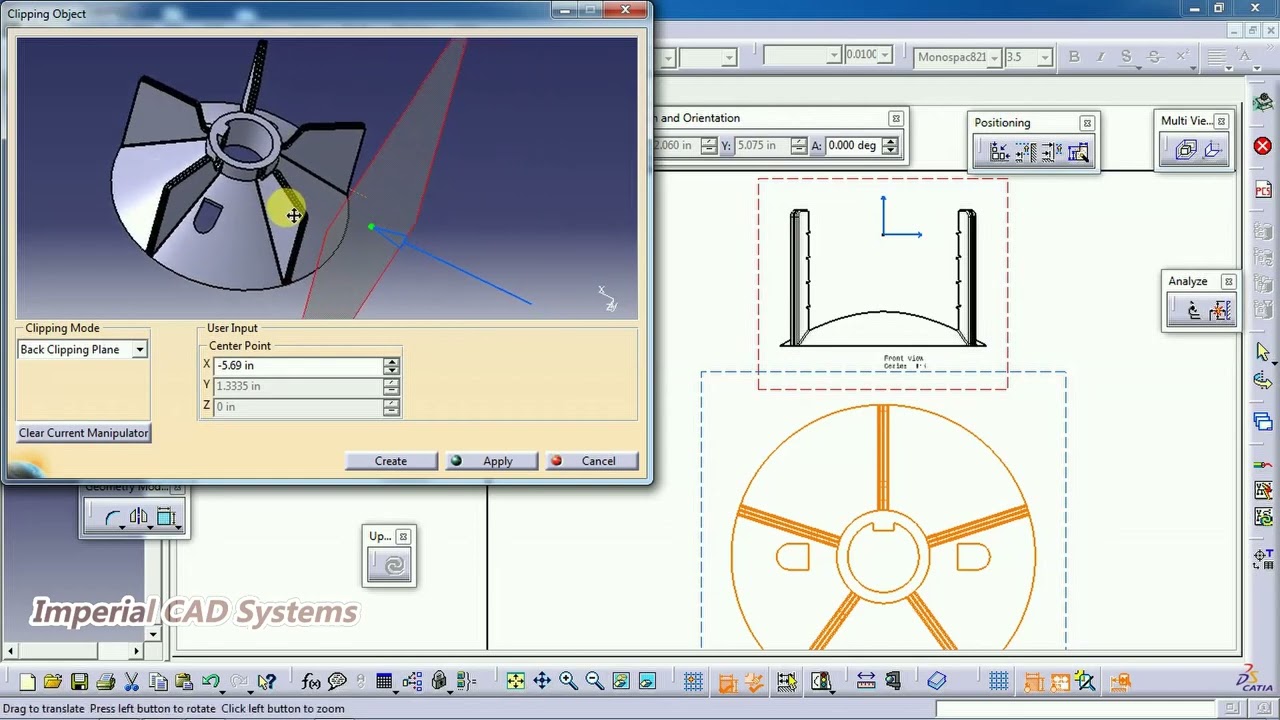Click the Front view label text

904,358
